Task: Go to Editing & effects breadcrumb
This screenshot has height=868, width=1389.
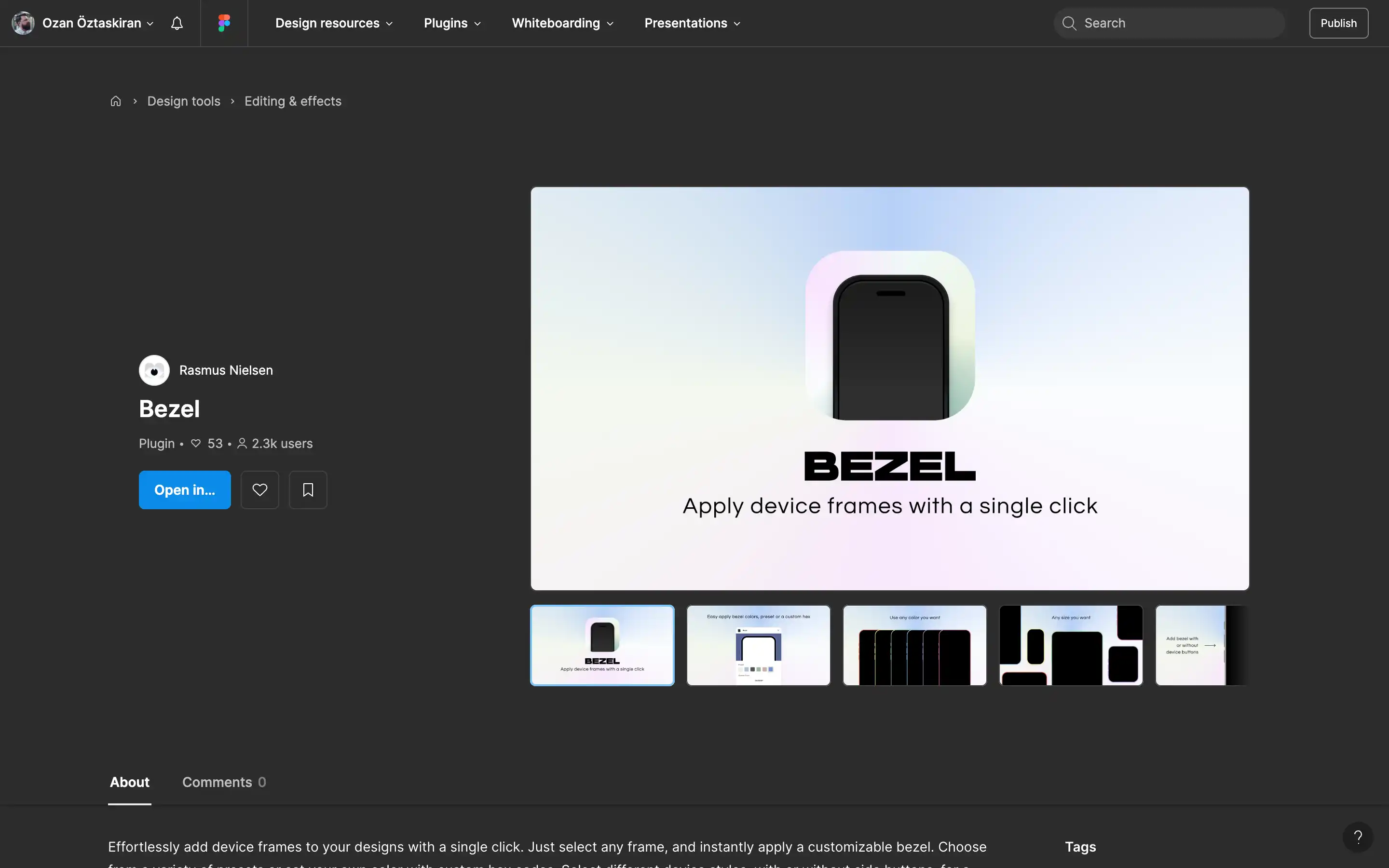Action: [x=293, y=101]
